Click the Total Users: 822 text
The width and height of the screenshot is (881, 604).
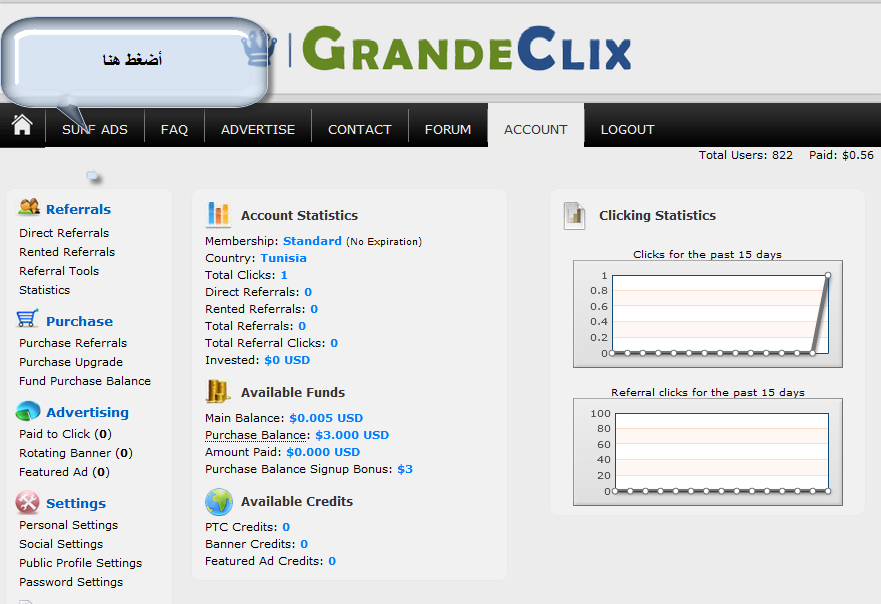pos(746,155)
